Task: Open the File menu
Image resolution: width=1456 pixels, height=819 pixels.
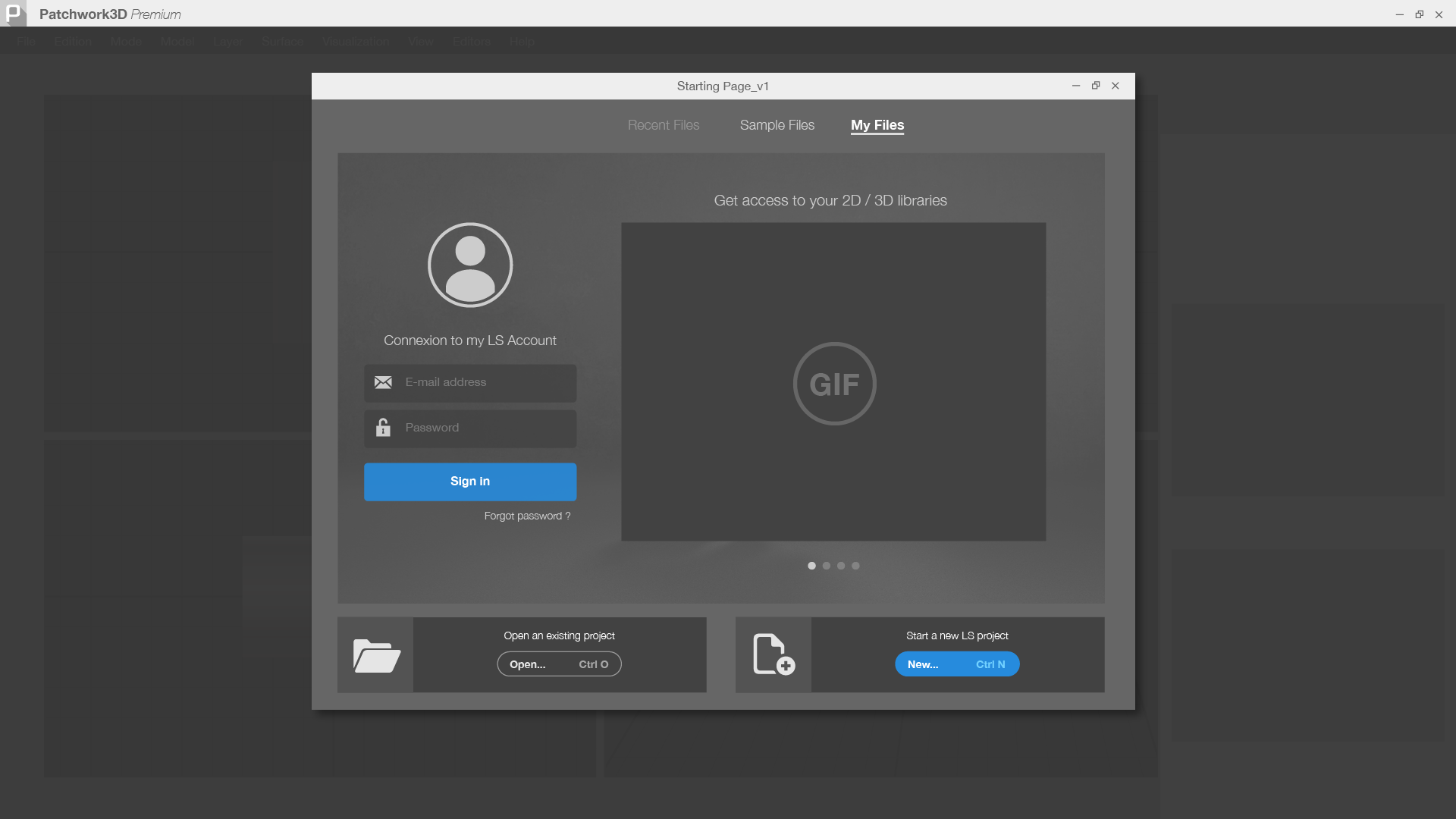Action: [x=26, y=41]
